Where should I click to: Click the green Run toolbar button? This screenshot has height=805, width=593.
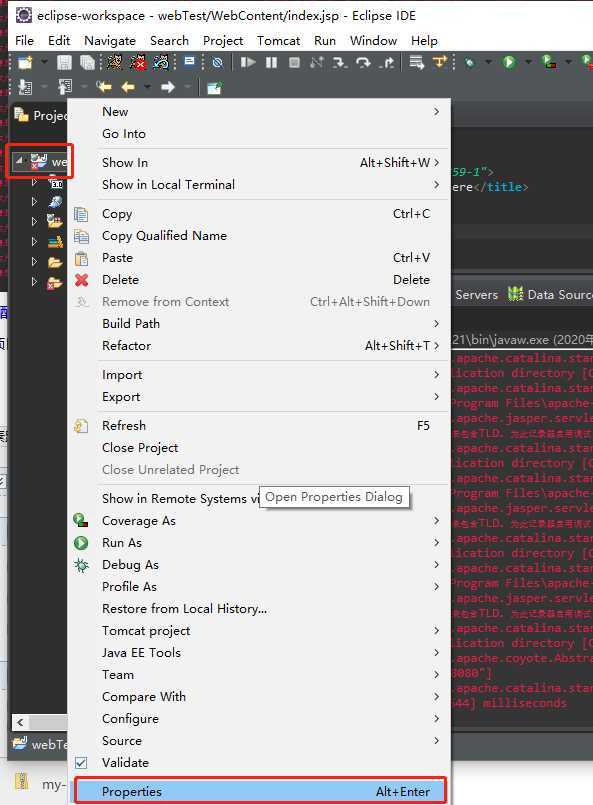pyautogui.click(x=509, y=63)
